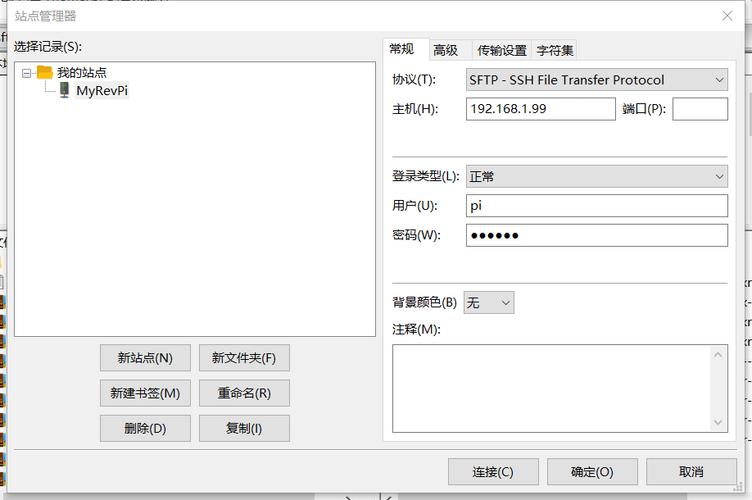Open the 高级 tab
This screenshot has width=752, height=500.
point(446,50)
